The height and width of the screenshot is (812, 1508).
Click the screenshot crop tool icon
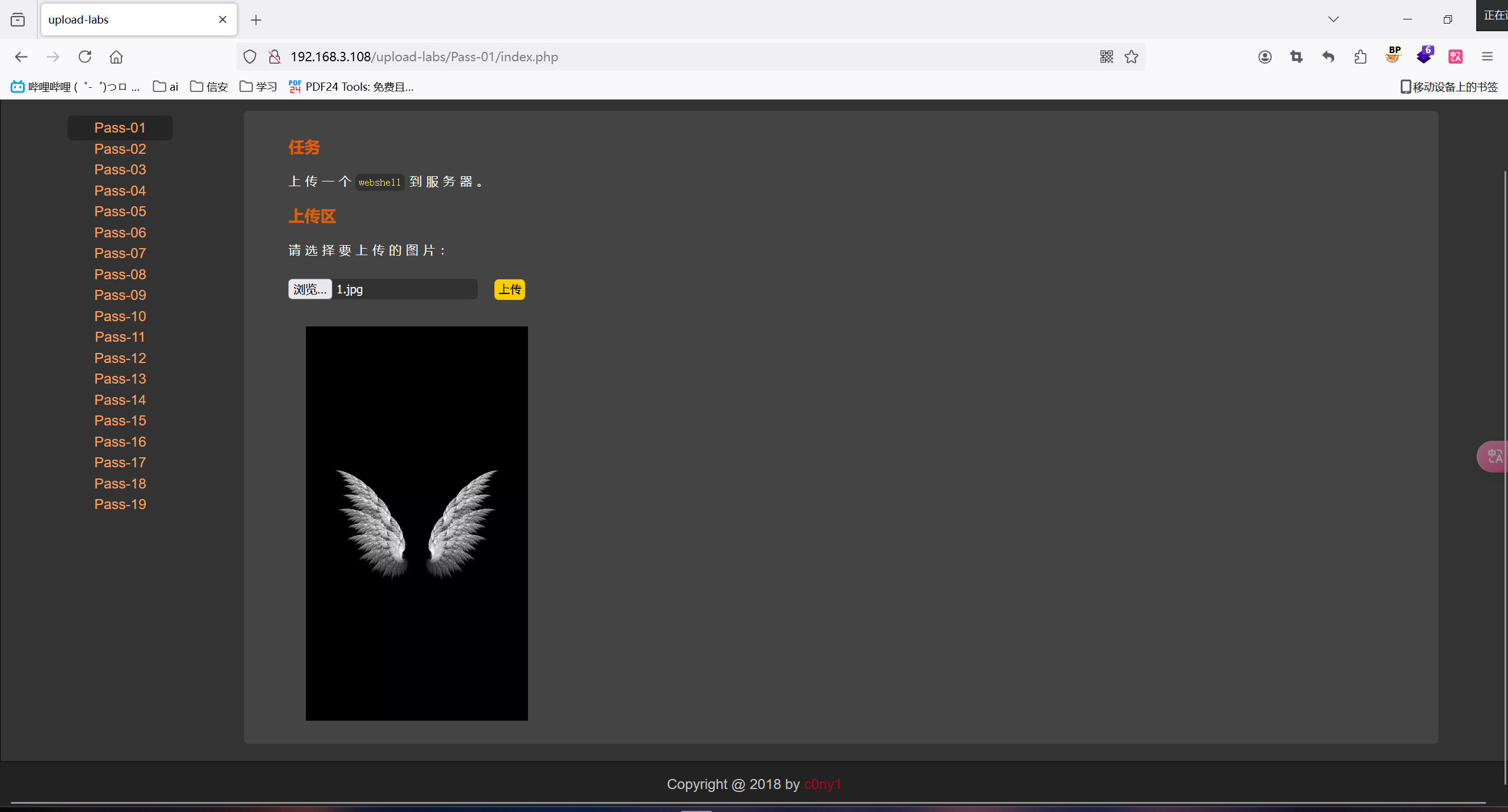point(1296,57)
